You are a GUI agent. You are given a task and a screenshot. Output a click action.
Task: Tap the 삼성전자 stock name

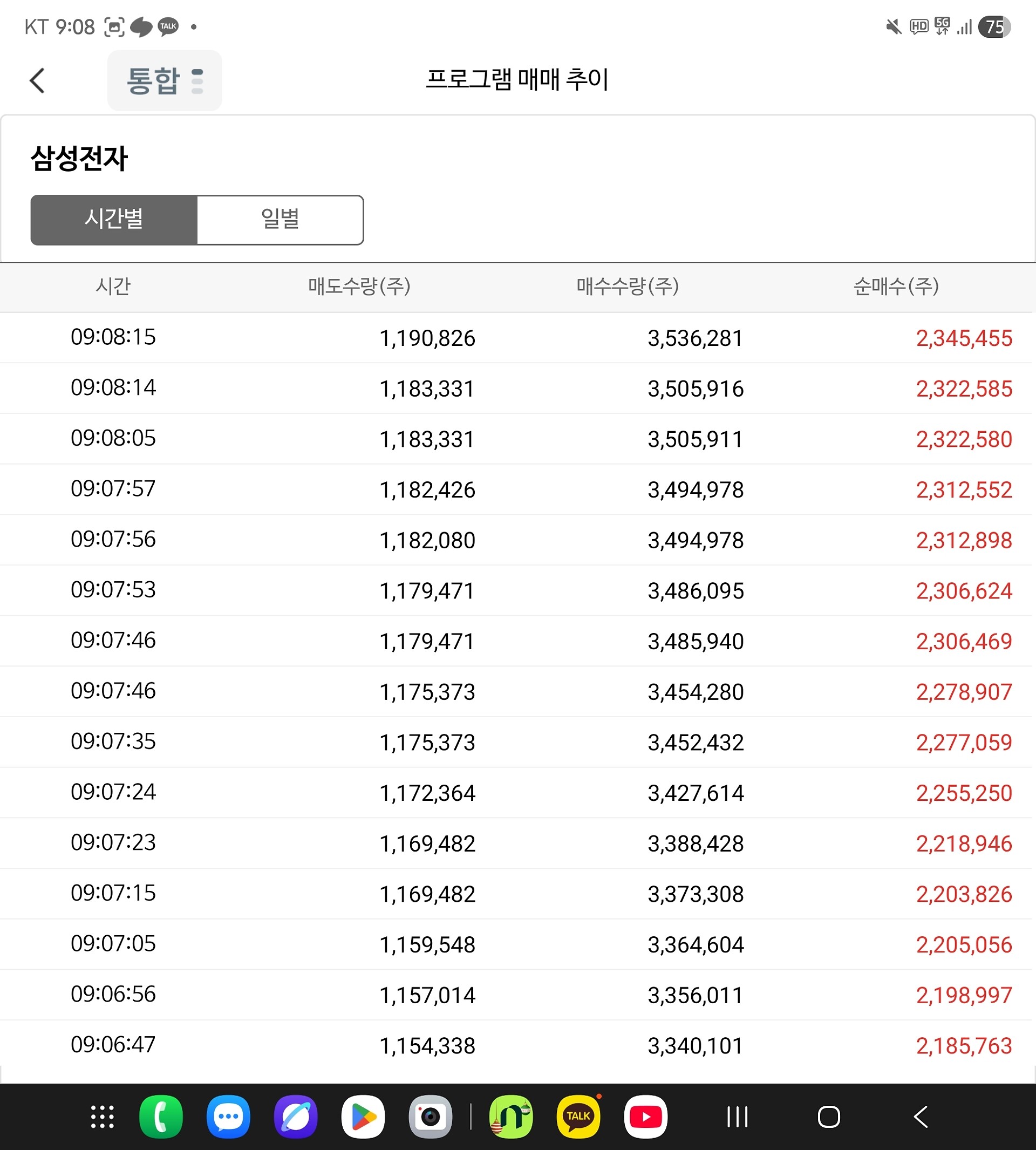(x=80, y=158)
